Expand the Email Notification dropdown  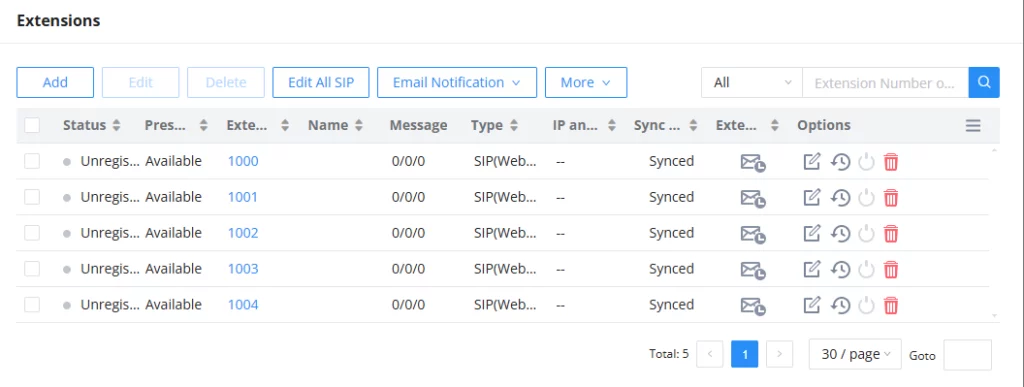(x=456, y=83)
